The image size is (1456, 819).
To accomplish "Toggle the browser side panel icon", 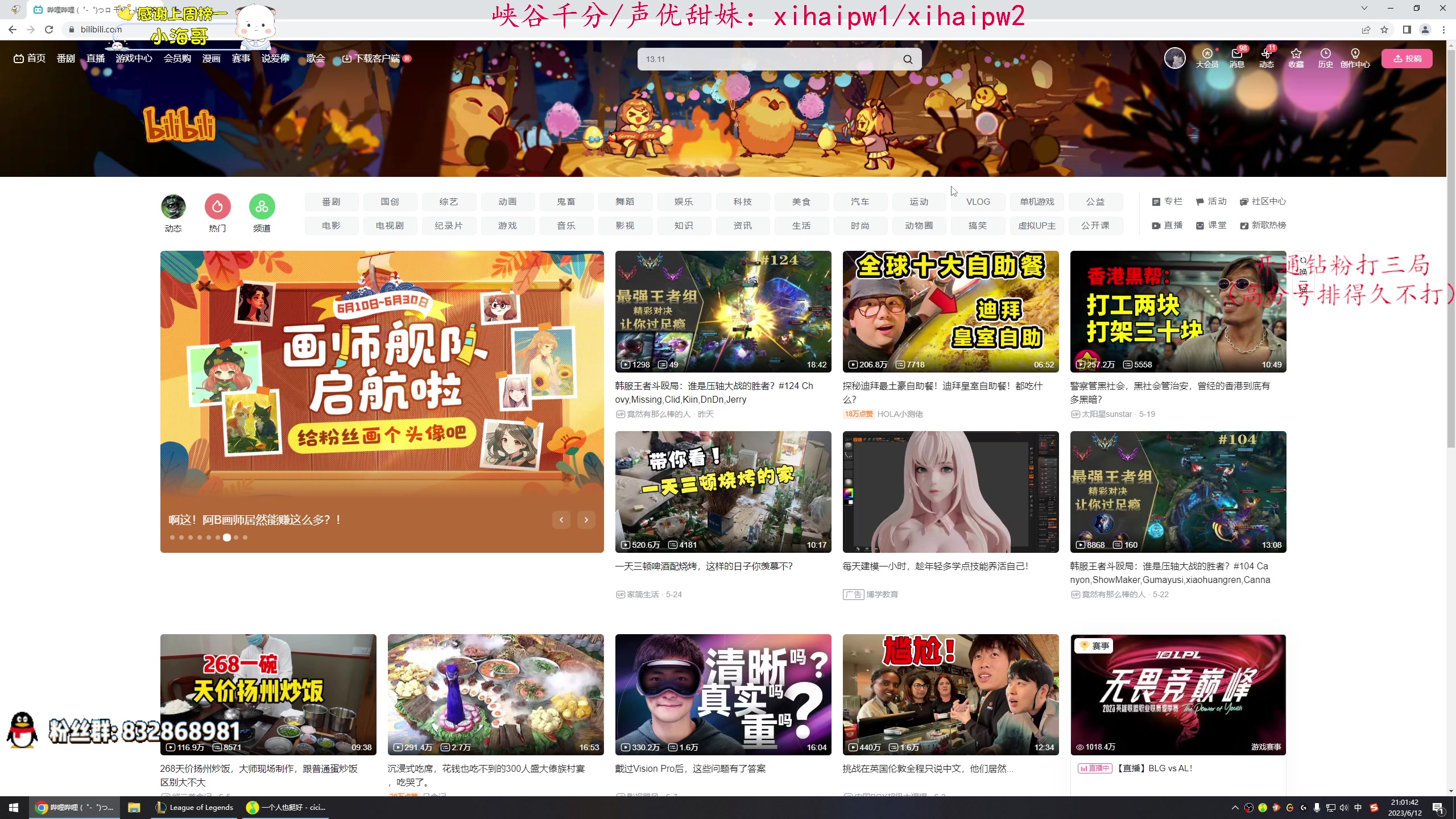I will pos(1407,30).
